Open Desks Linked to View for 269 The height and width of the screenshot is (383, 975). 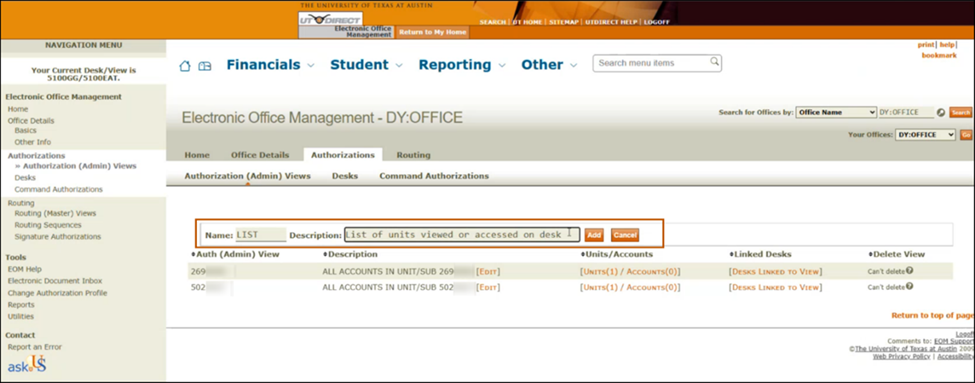[x=775, y=271]
